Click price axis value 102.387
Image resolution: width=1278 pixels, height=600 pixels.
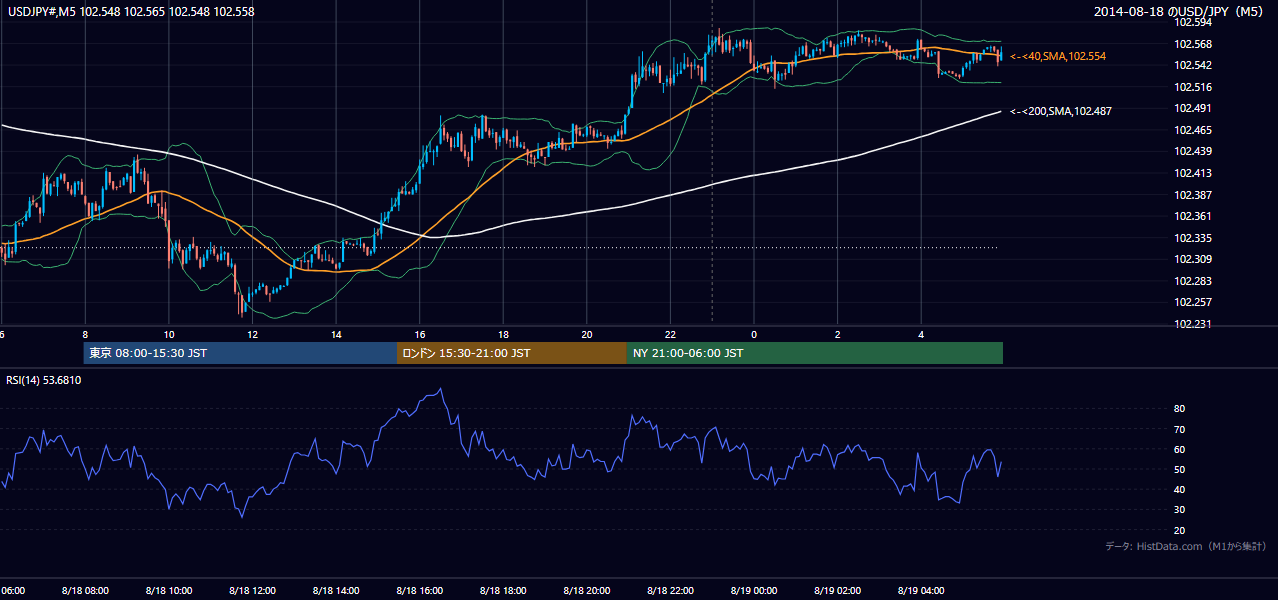tap(1193, 195)
